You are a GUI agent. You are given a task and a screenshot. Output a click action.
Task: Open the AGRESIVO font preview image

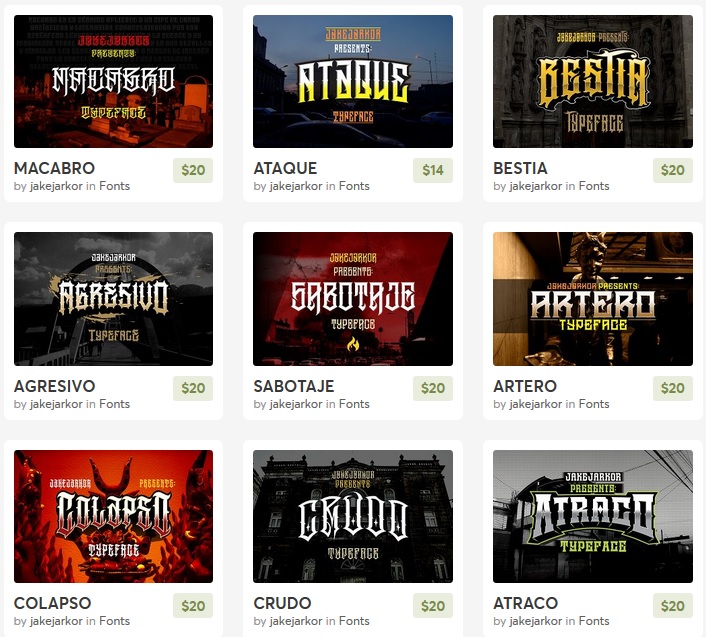(x=113, y=299)
